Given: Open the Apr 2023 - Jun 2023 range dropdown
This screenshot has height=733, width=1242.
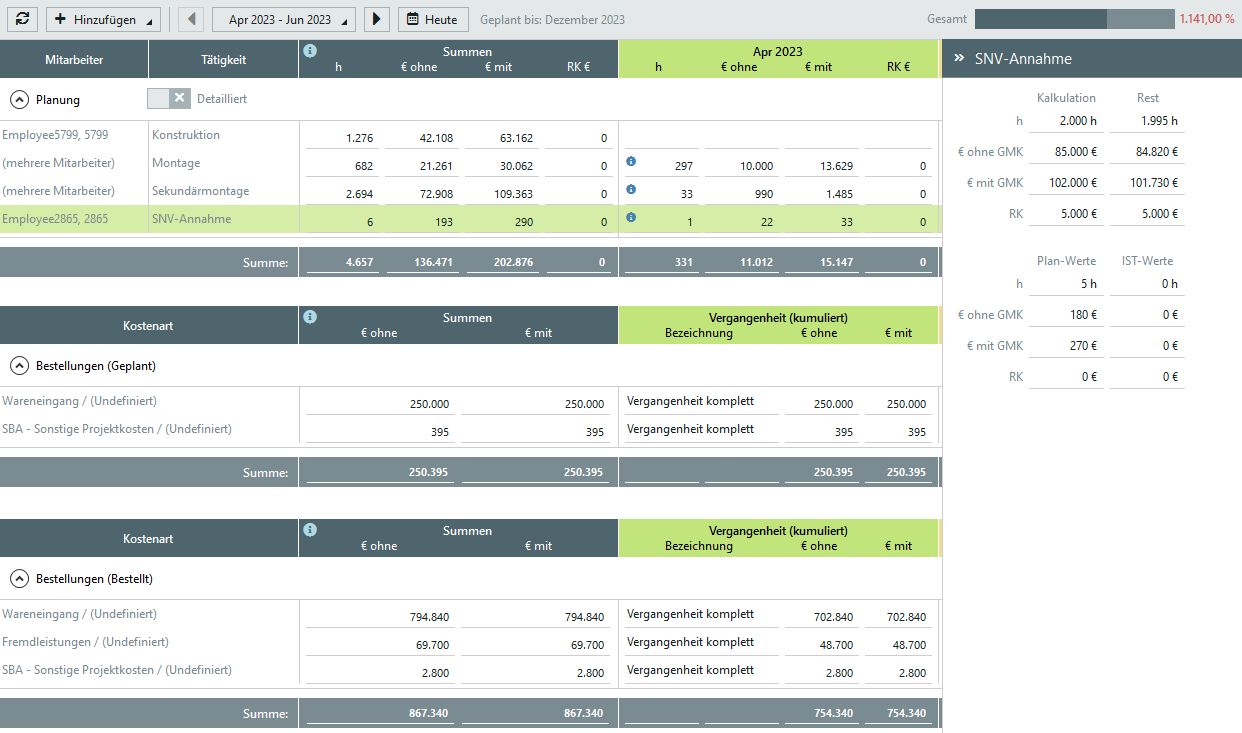Looking at the screenshot, I should click(x=284, y=19).
